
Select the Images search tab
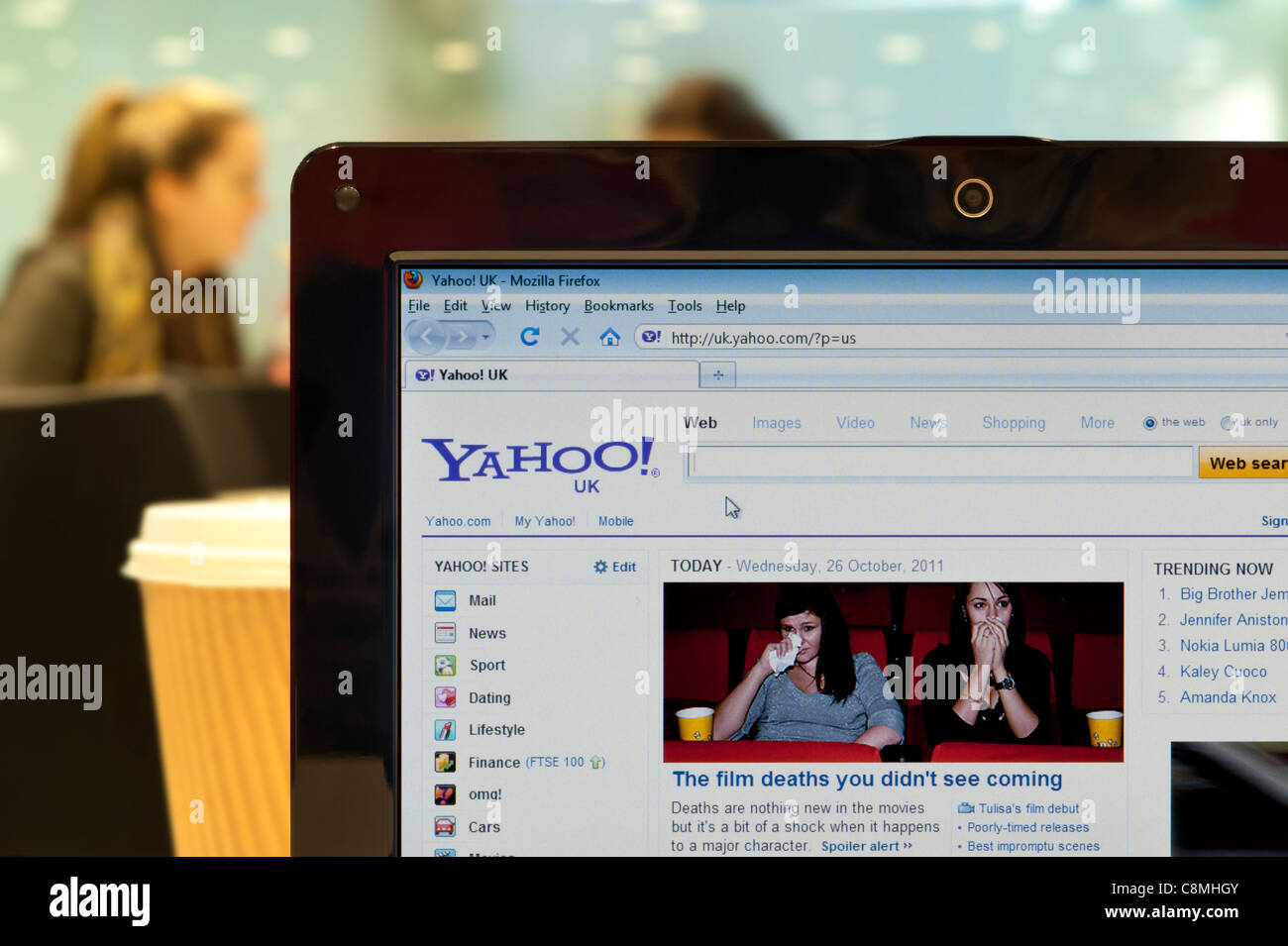777,423
